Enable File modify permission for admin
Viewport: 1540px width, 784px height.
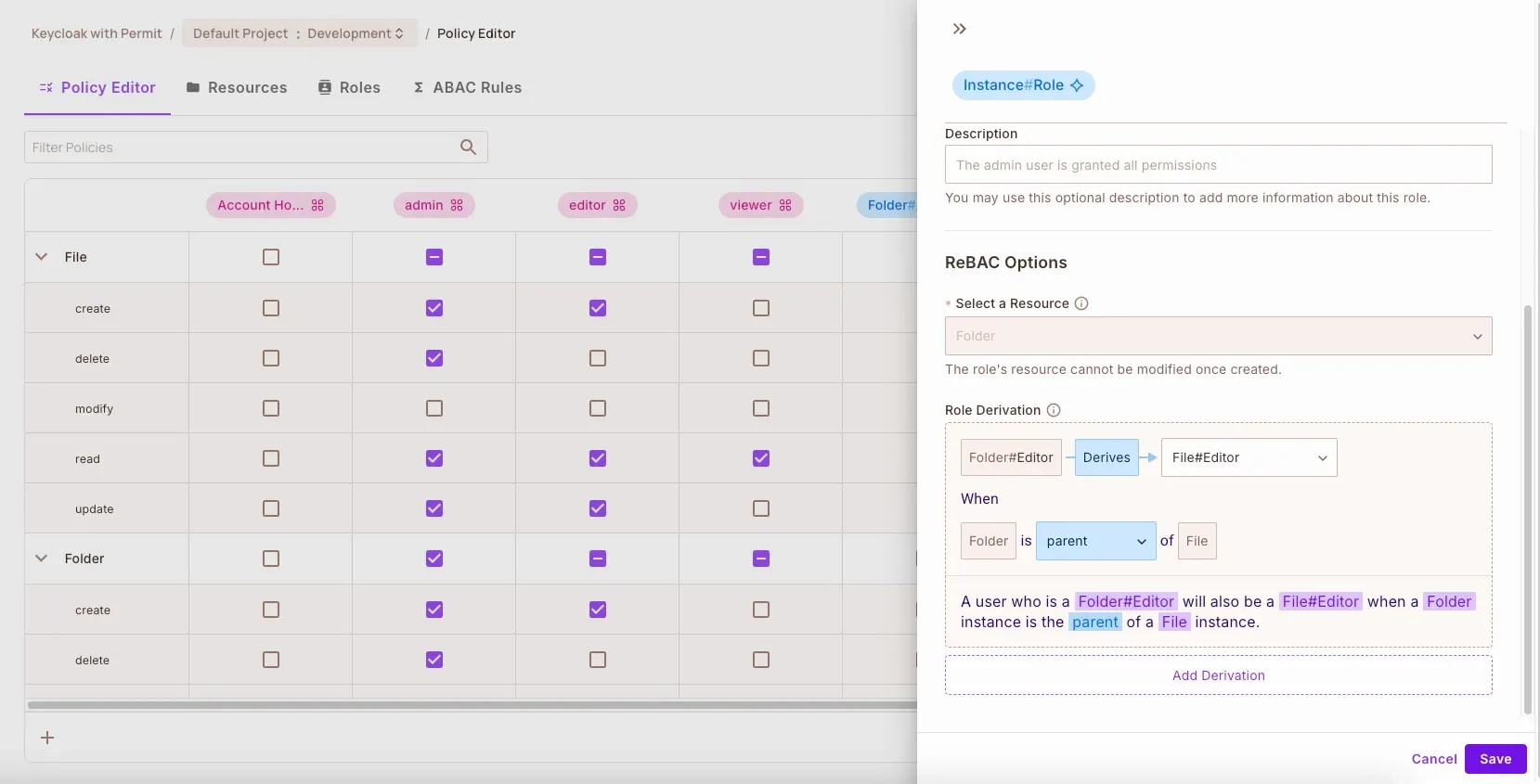(x=434, y=408)
